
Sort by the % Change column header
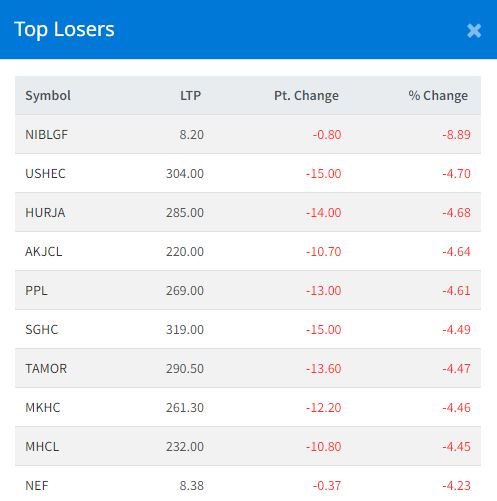tap(438, 96)
